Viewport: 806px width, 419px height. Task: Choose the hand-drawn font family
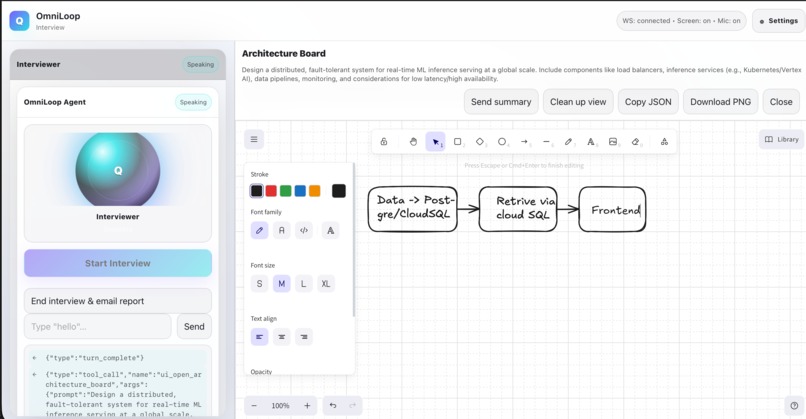259,230
